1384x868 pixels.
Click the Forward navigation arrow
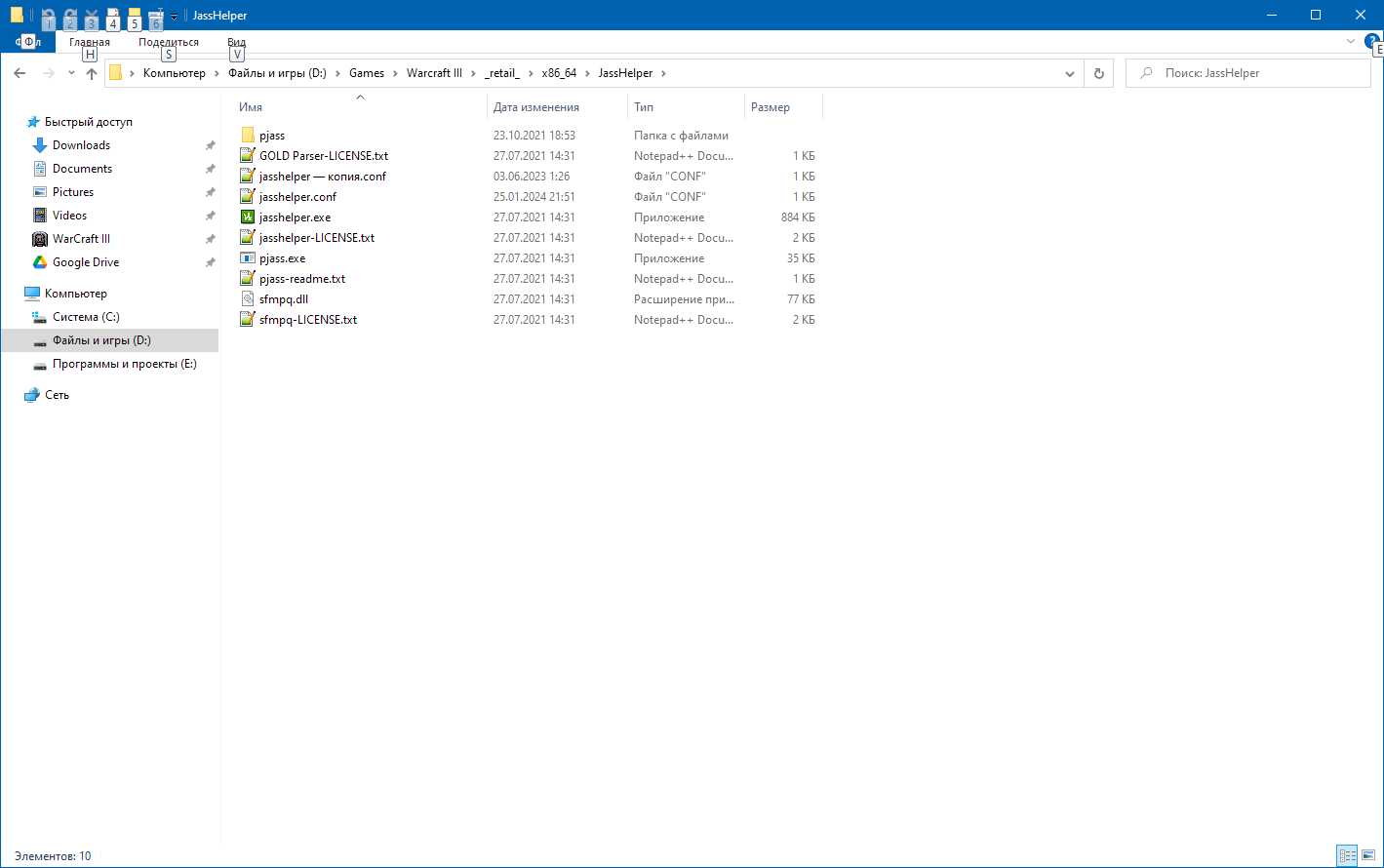[49, 73]
